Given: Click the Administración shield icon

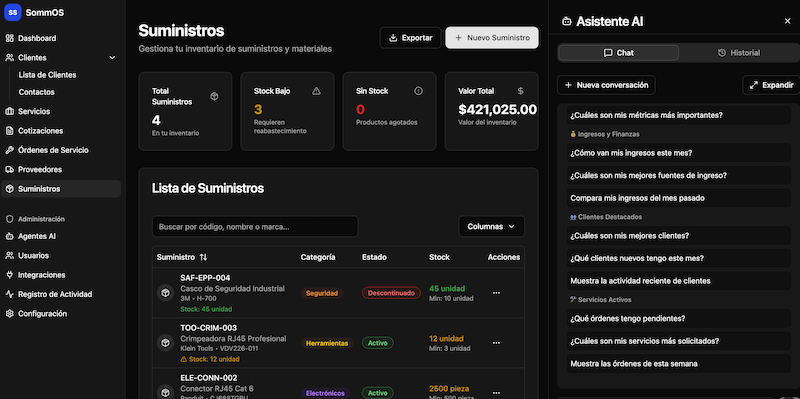Looking at the screenshot, I should coord(9,219).
